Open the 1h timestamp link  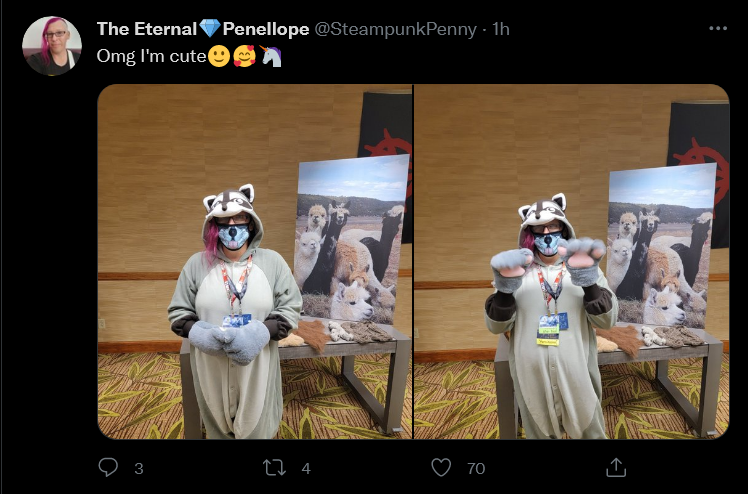[x=500, y=29]
